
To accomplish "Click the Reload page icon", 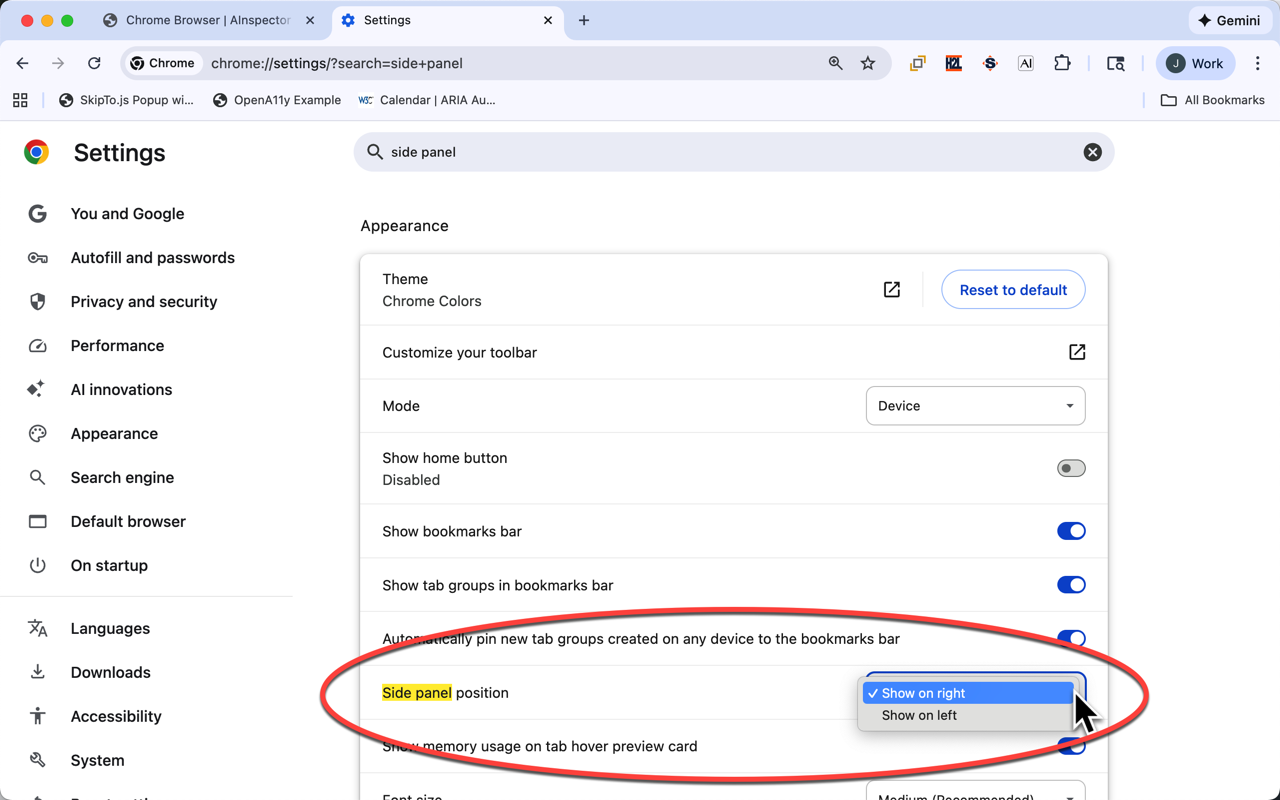I will point(94,63).
